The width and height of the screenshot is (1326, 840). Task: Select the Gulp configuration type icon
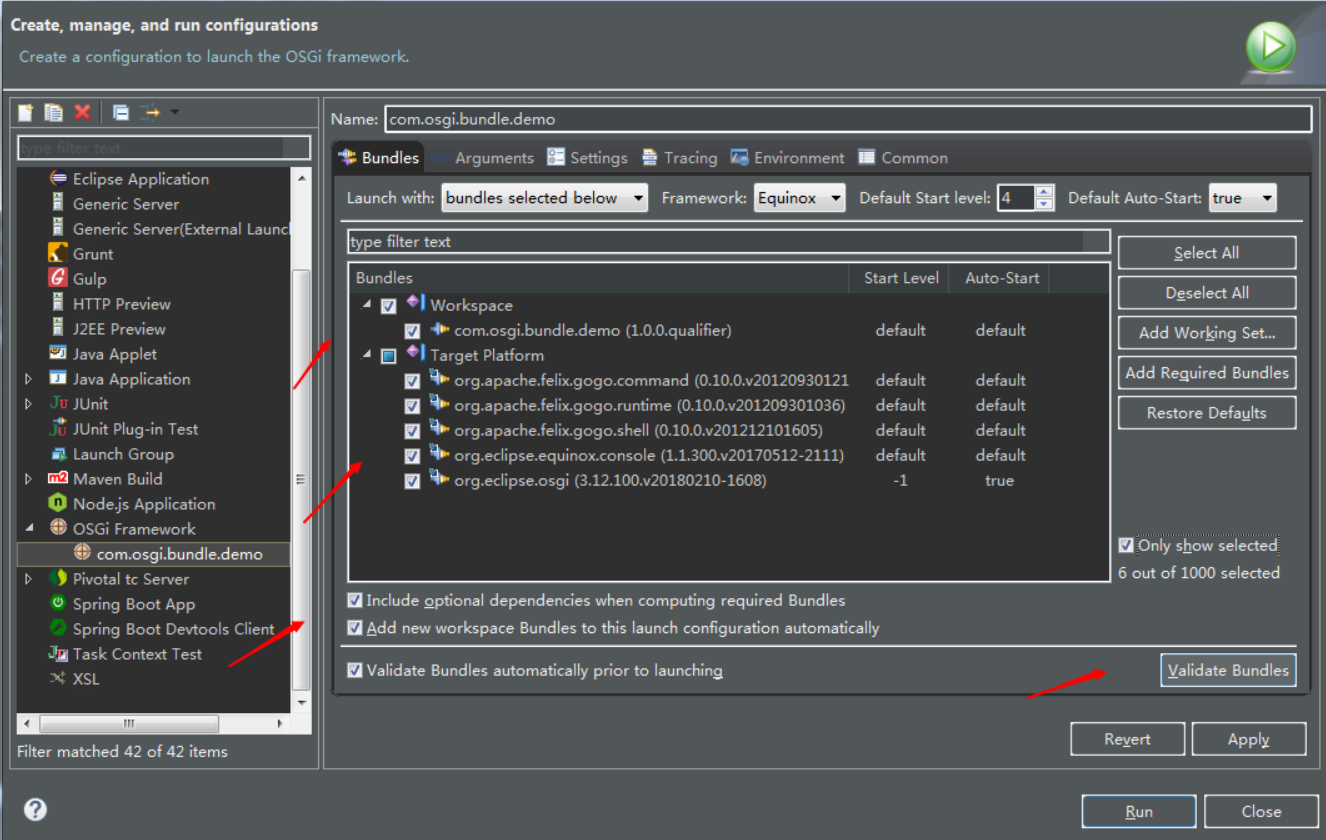click(58, 279)
